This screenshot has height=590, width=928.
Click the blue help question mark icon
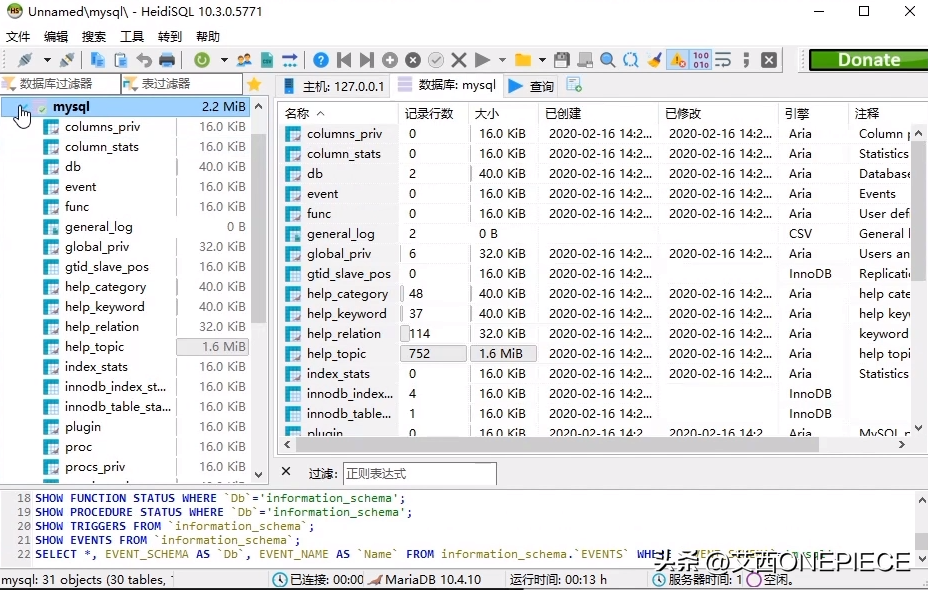320,60
